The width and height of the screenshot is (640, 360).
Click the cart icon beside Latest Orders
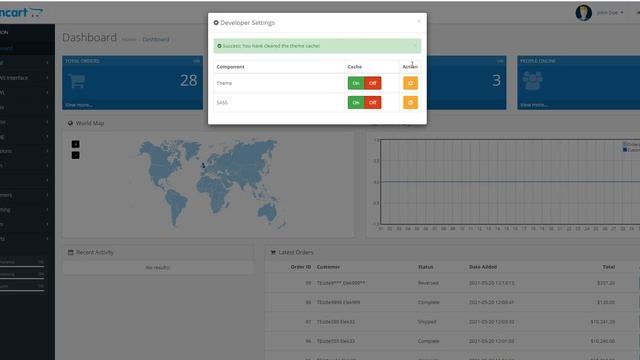tap(273, 252)
